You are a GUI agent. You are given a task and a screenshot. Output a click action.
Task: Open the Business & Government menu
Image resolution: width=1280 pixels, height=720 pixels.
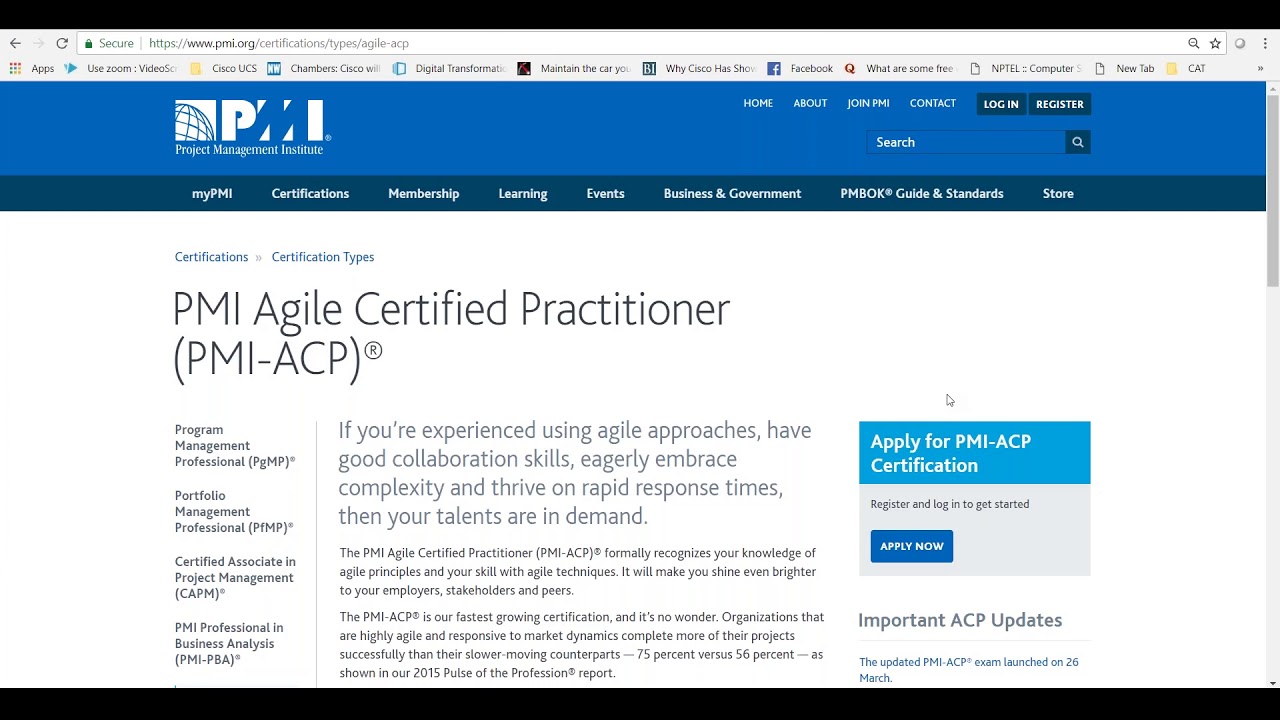coord(732,194)
